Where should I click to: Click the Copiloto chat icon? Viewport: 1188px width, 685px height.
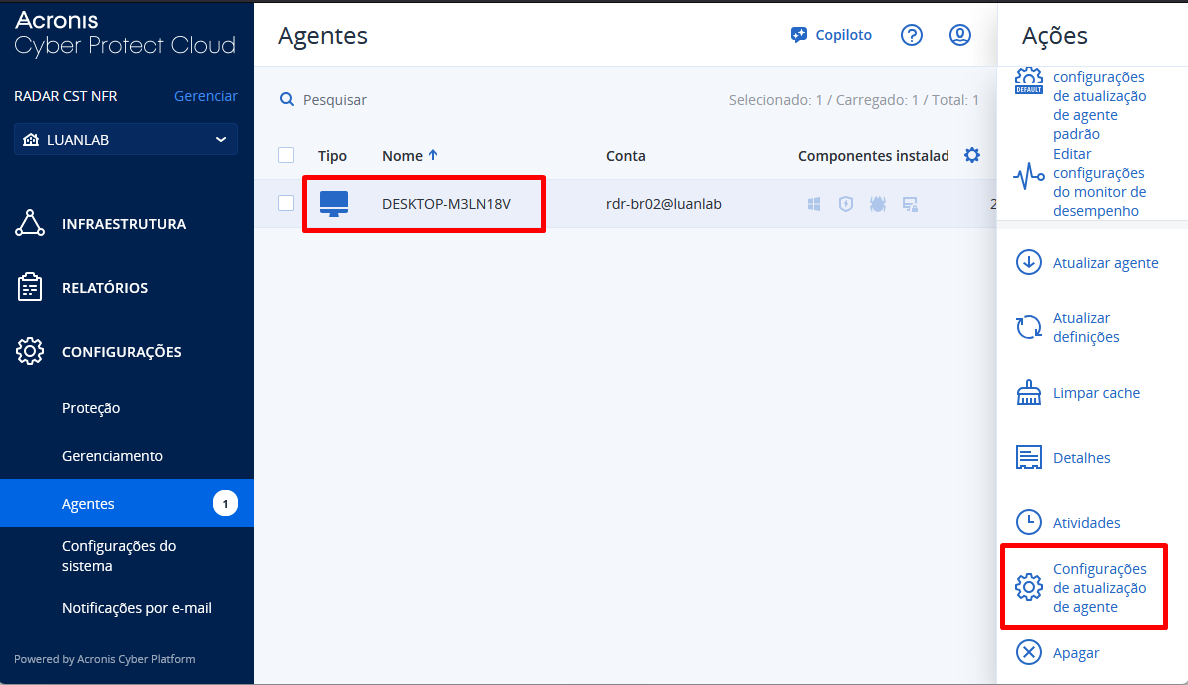click(798, 35)
